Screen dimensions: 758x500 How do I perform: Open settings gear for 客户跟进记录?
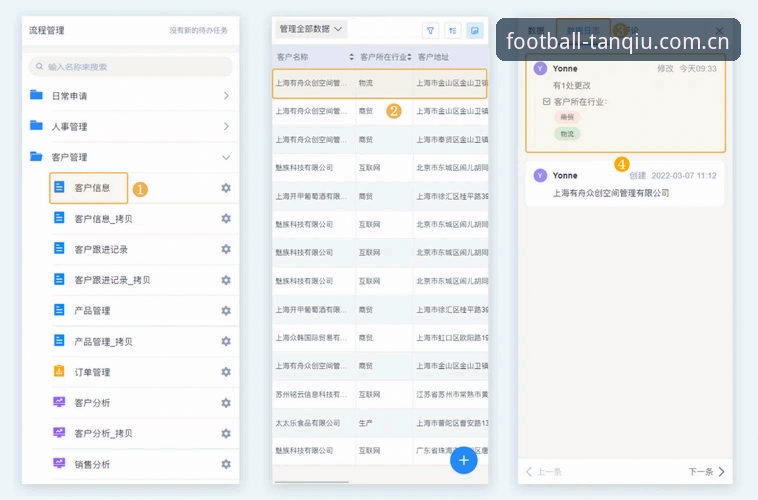(x=226, y=249)
